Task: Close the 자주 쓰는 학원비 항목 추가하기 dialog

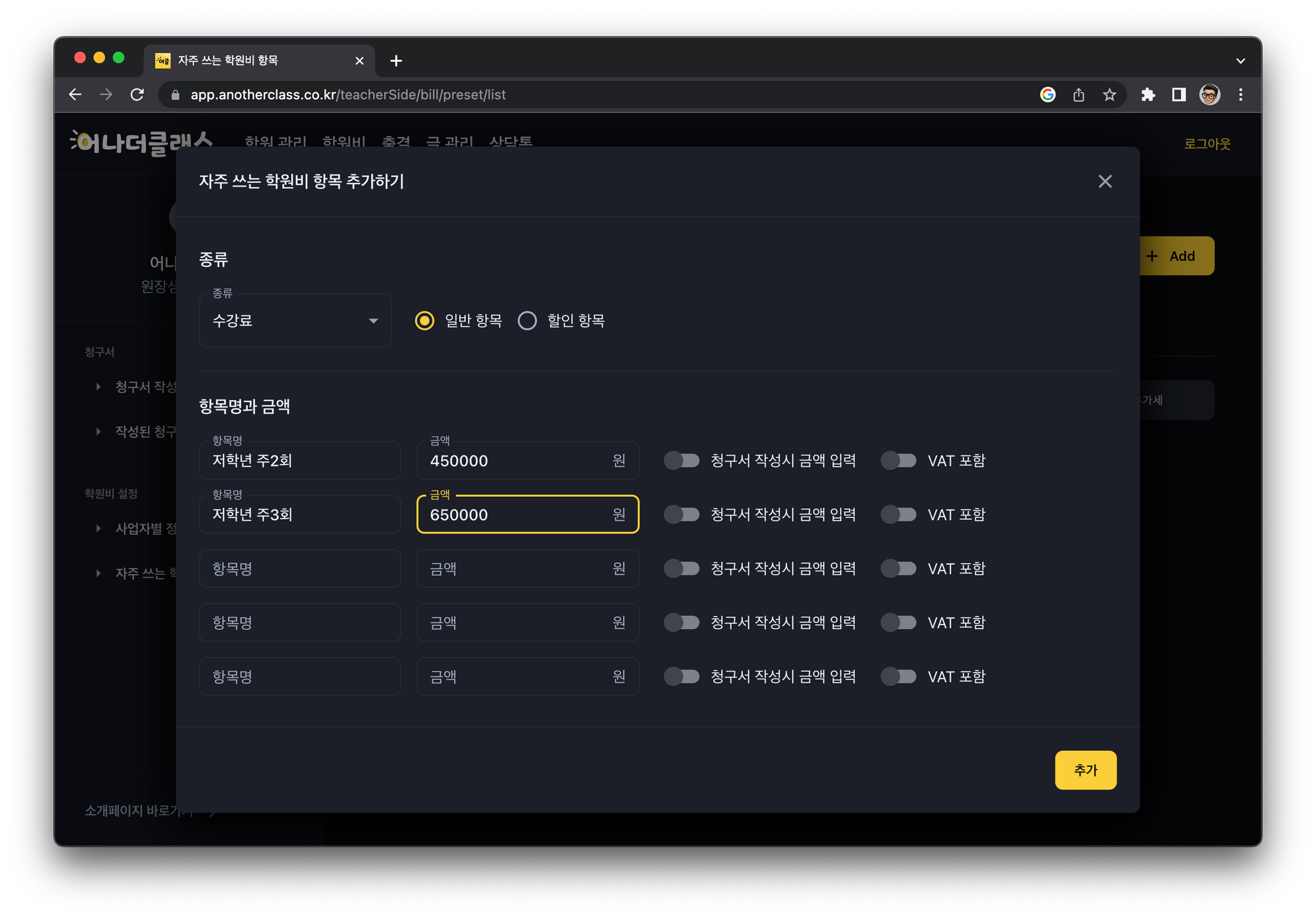Action: pos(1105,182)
